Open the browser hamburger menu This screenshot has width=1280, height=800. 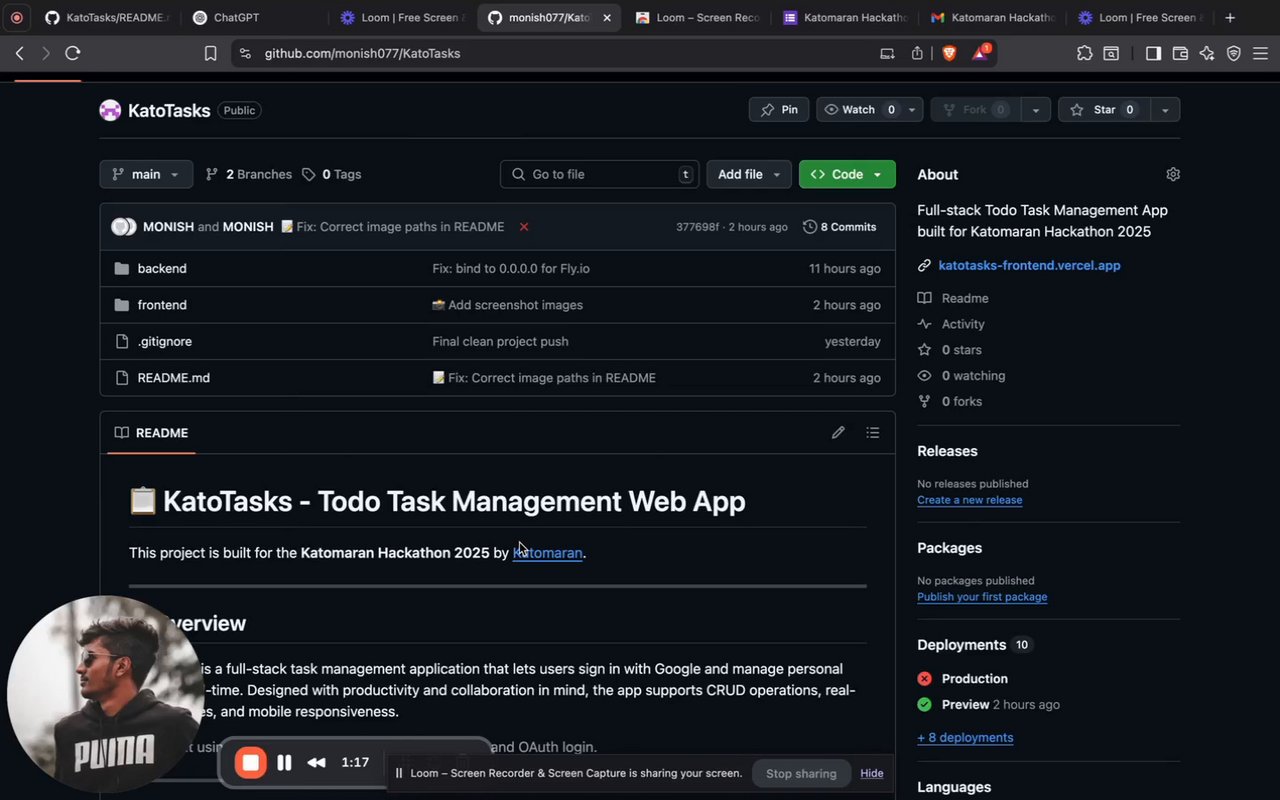1260,53
